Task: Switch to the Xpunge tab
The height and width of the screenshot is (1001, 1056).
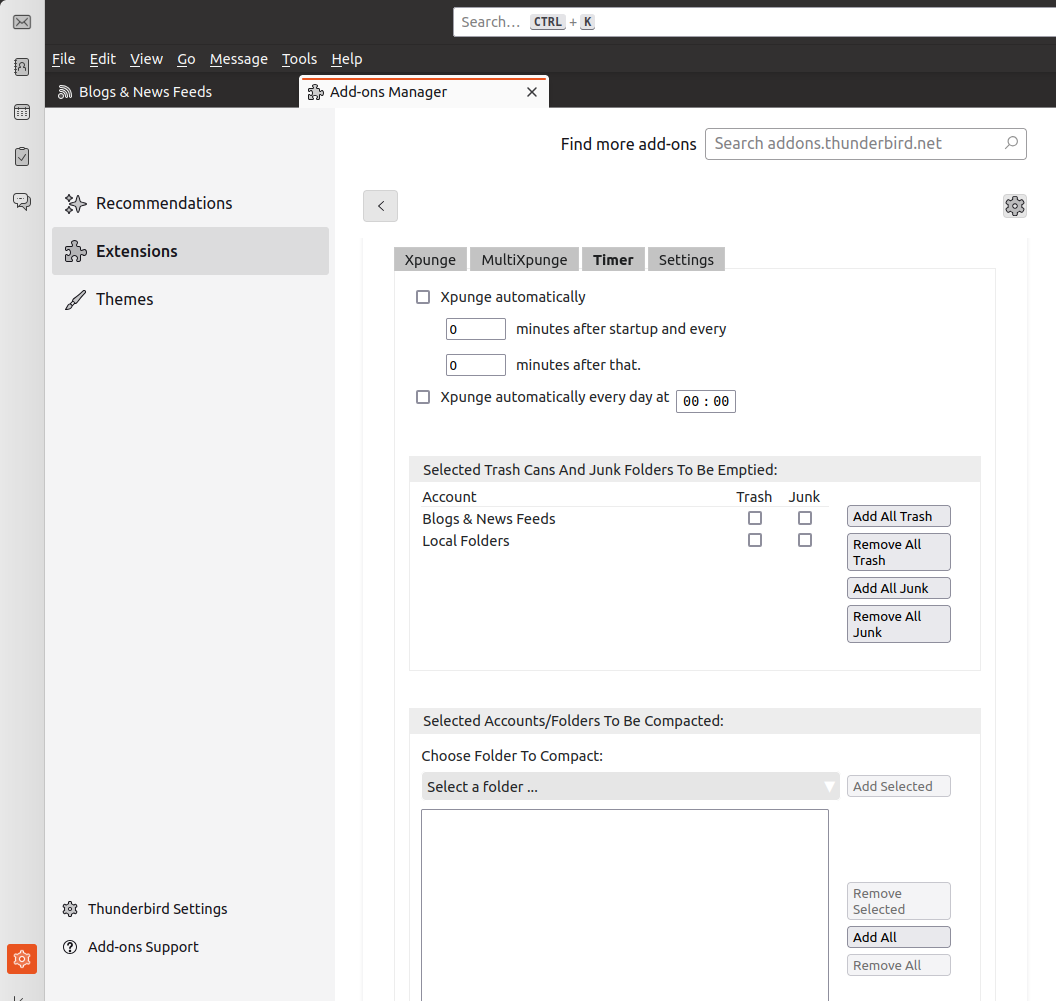Action: [430, 259]
